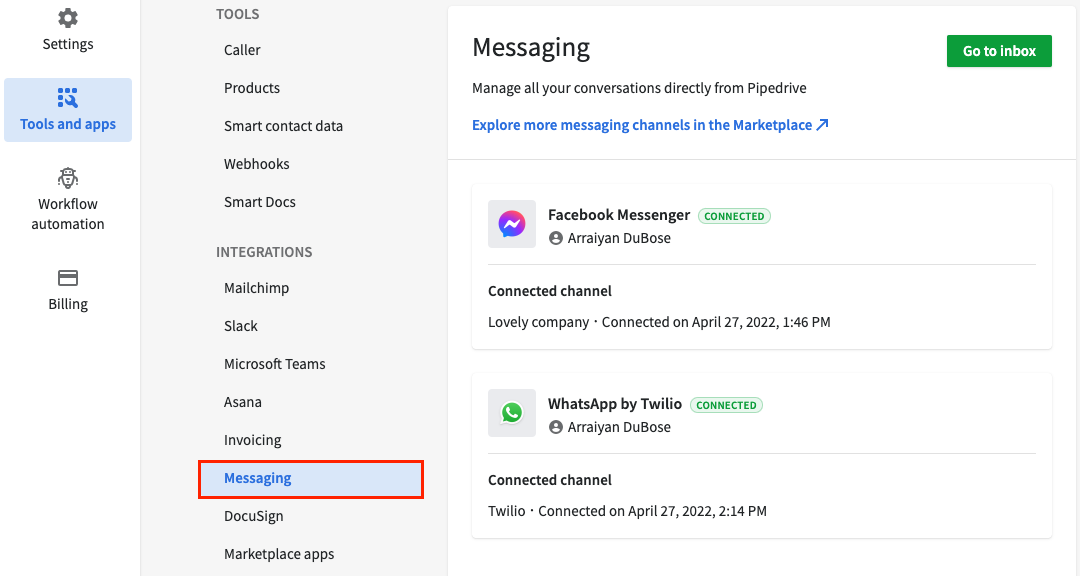Open Caller under Tools
1080x576 pixels.
(x=240, y=49)
